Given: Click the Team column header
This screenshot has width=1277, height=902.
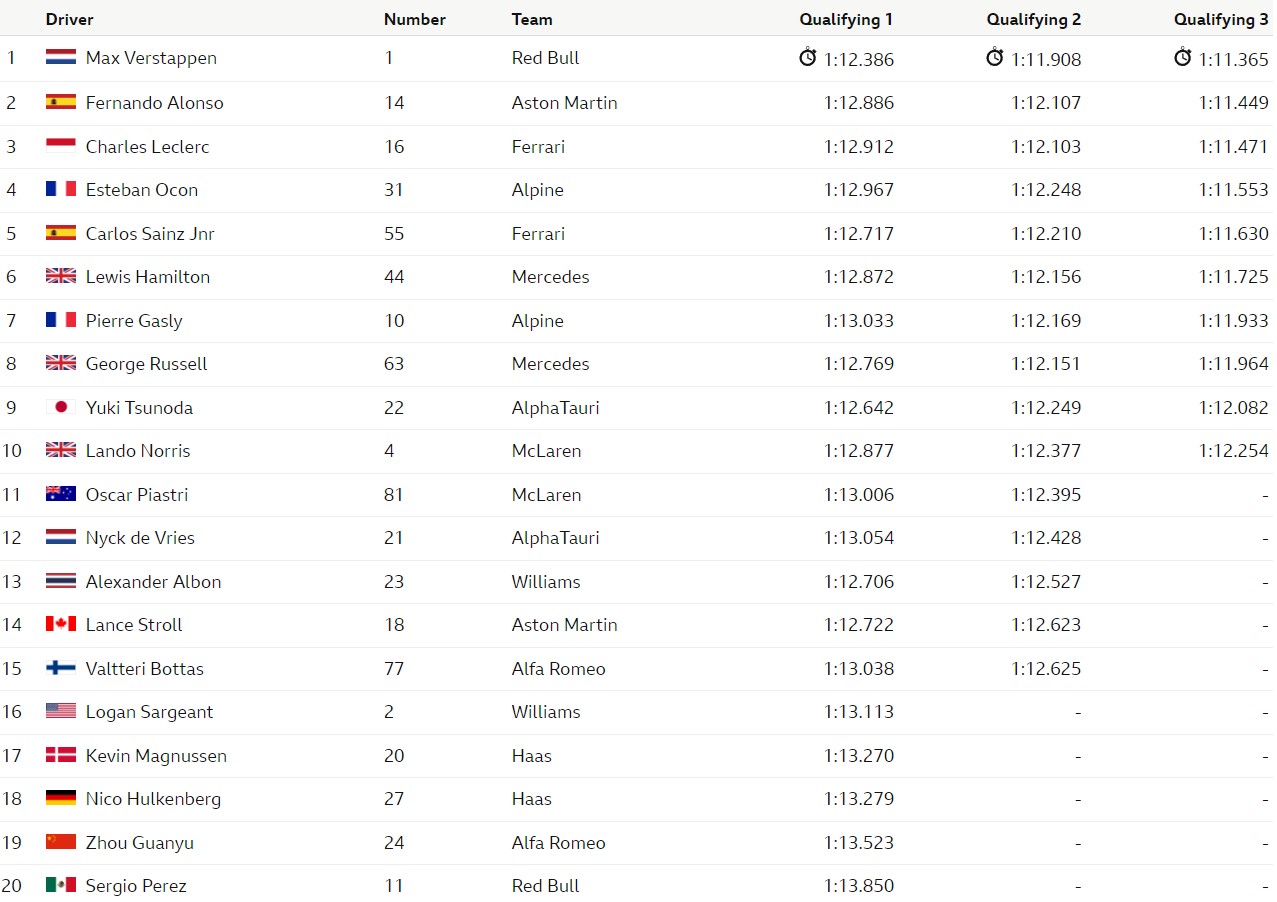Looking at the screenshot, I should click(532, 19).
